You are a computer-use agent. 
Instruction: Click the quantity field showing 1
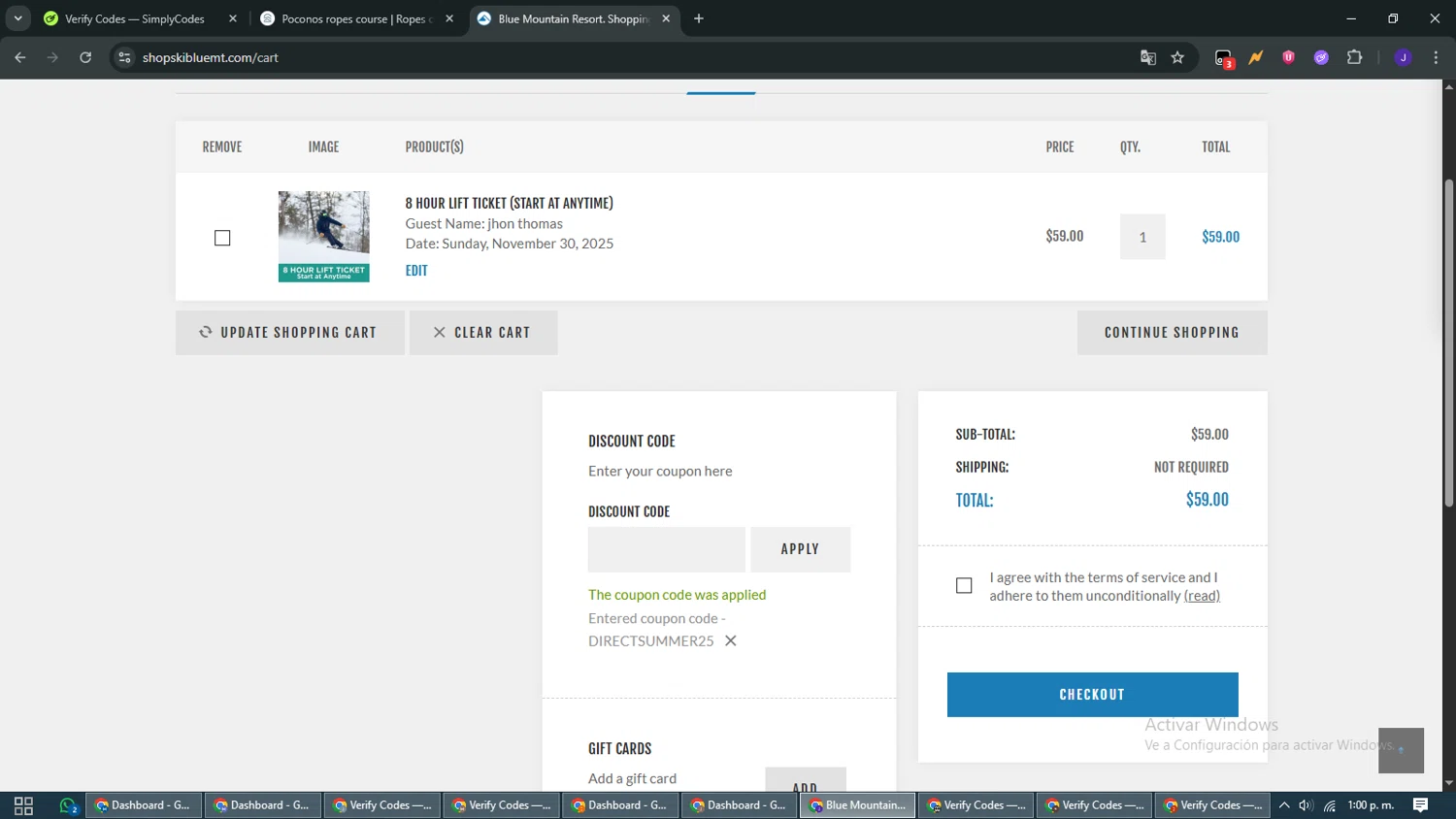click(1142, 237)
